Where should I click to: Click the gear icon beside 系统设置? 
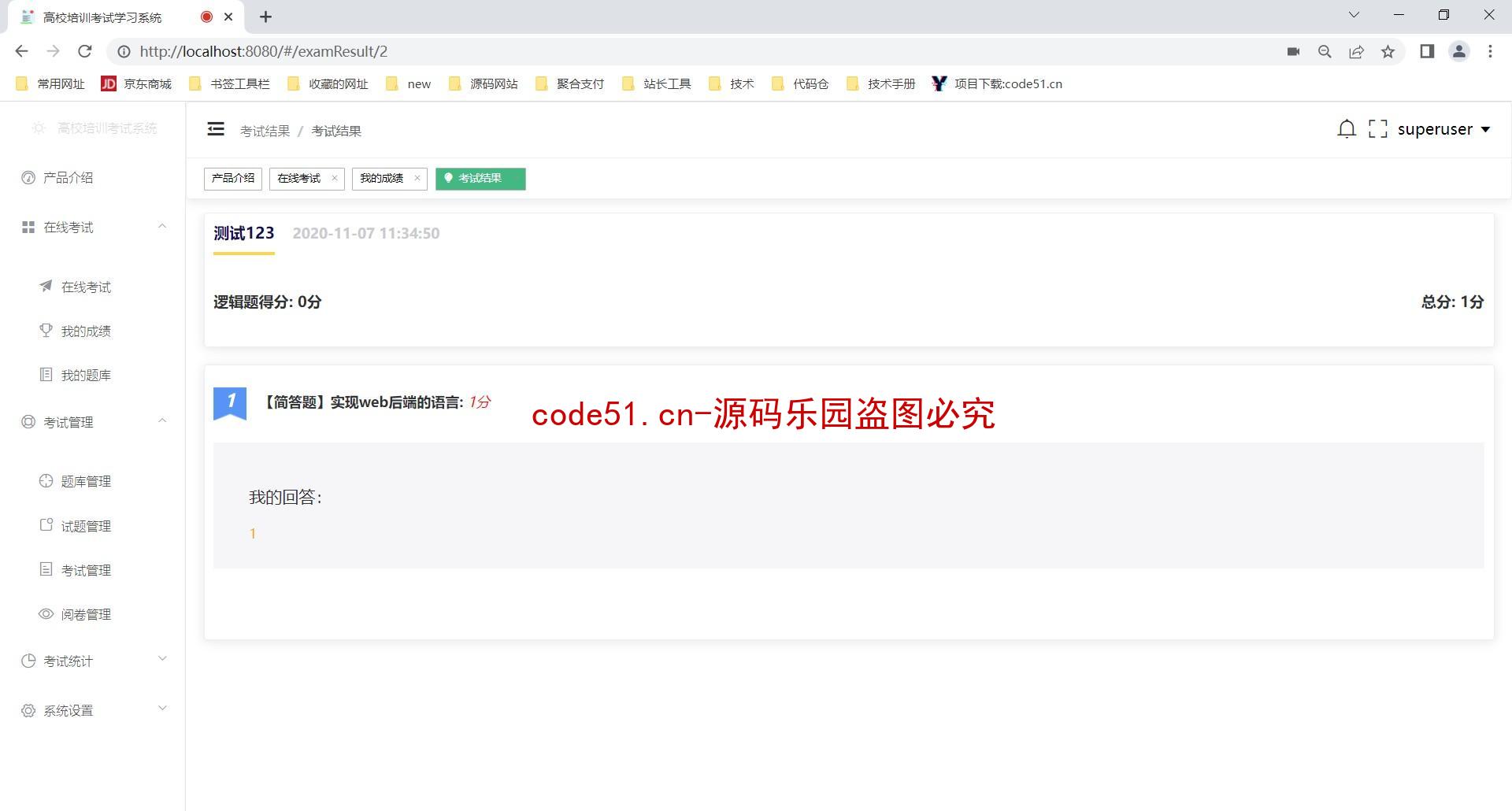[x=28, y=710]
